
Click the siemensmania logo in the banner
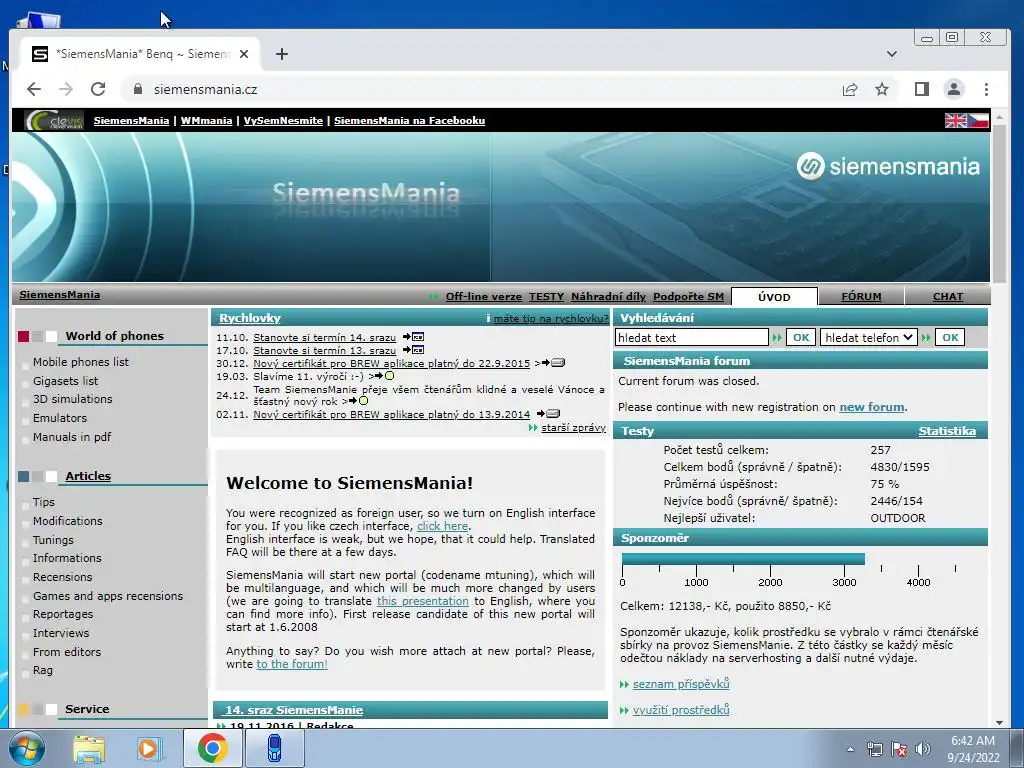pyautogui.click(x=888, y=166)
